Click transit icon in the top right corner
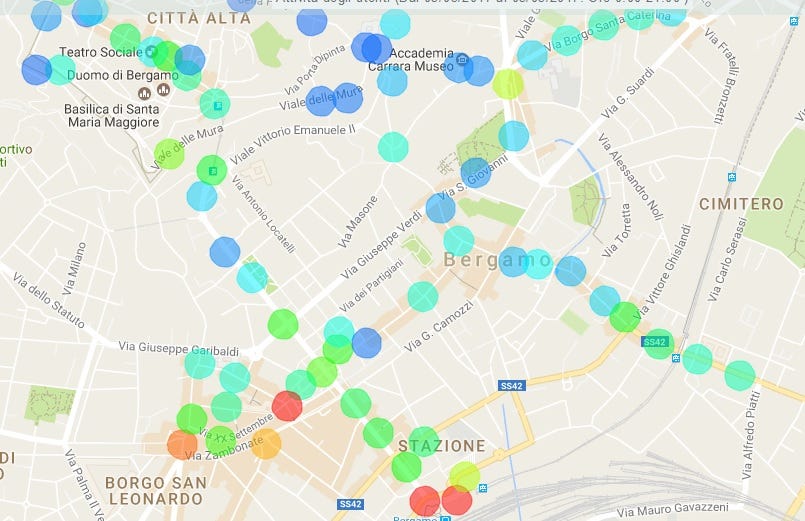 coord(794,21)
